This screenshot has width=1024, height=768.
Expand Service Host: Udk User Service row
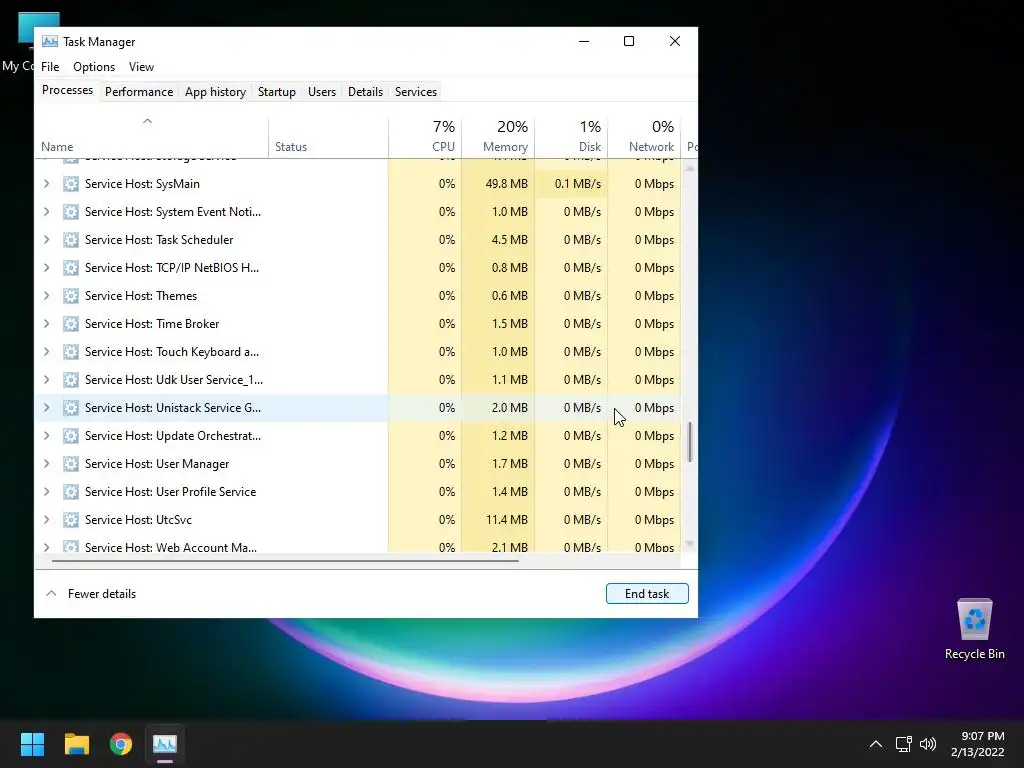tap(46, 380)
